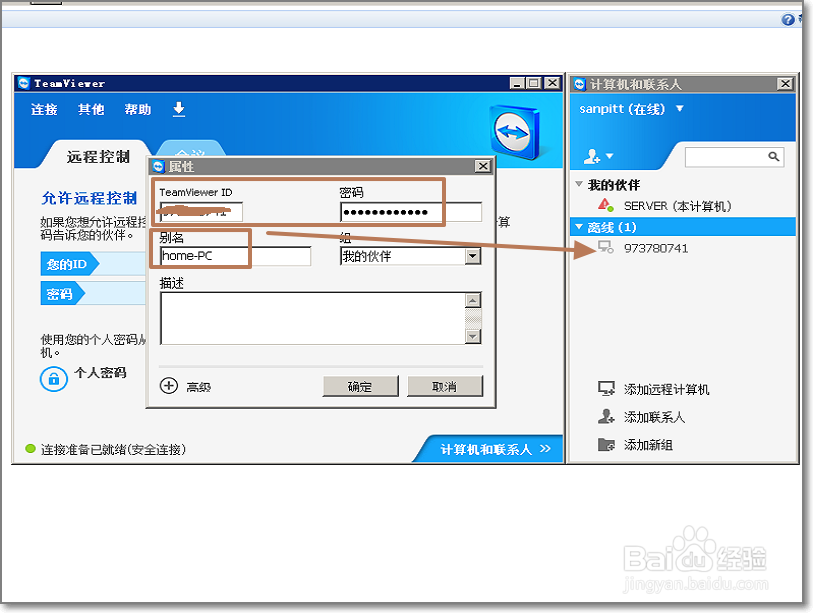Collapse the 离线 (1) group
Viewport: 813px width, 613px height.
pos(578,225)
